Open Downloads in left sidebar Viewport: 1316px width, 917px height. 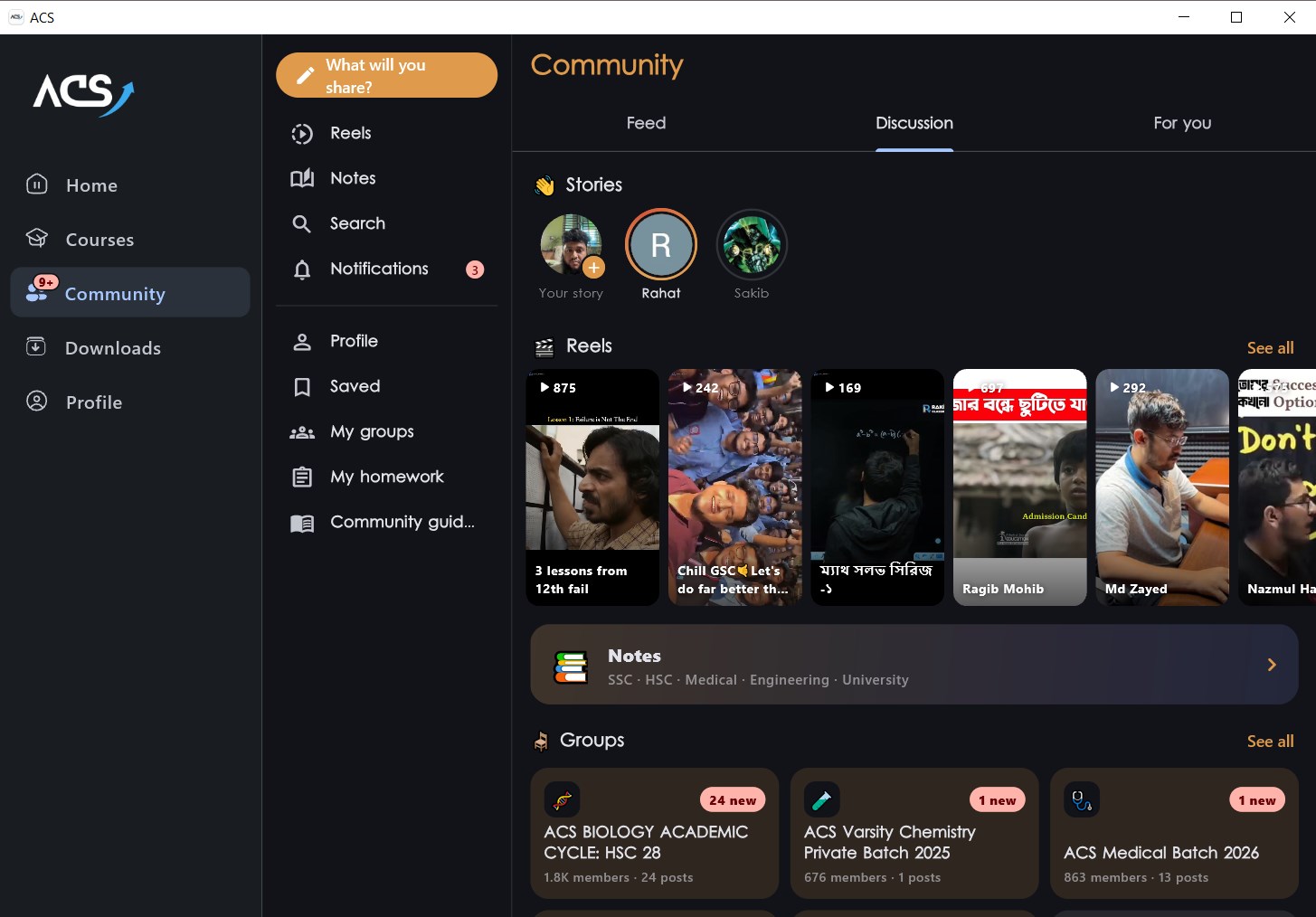[x=130, y=348]
